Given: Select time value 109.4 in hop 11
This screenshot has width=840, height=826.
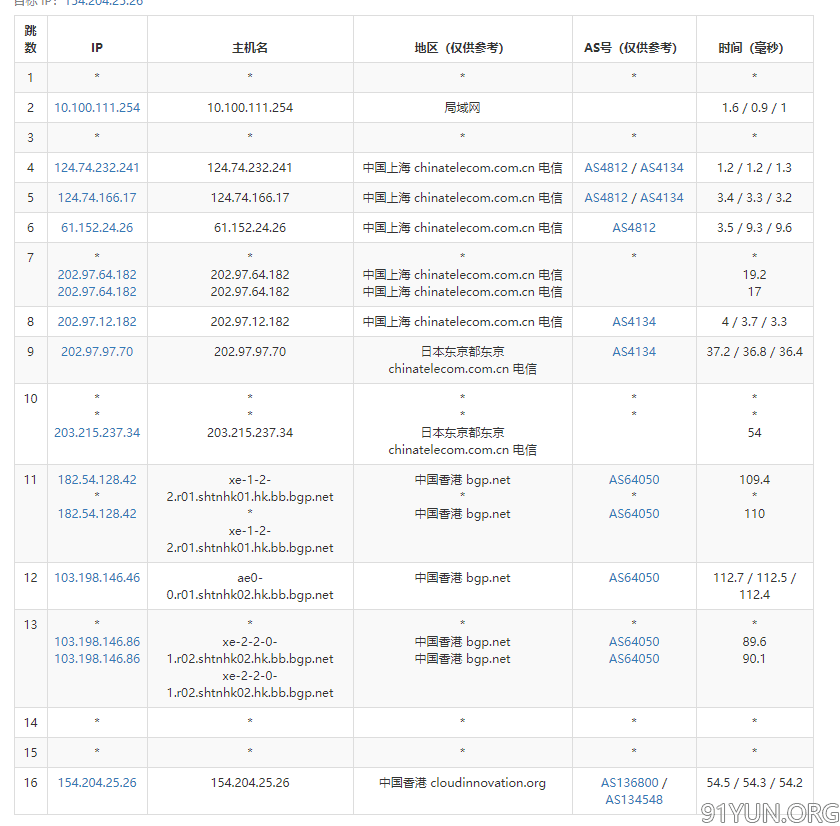Looking at the screenshot, I should (754, 479).
